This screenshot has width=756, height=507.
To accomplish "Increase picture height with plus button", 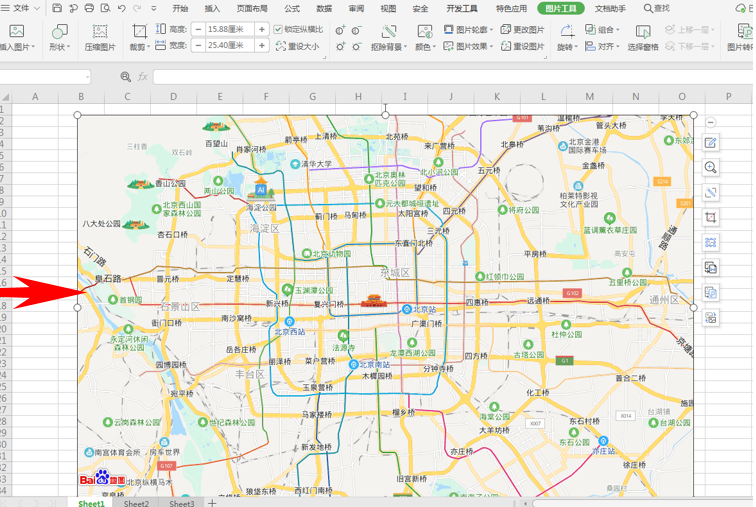I will (261, 29).
